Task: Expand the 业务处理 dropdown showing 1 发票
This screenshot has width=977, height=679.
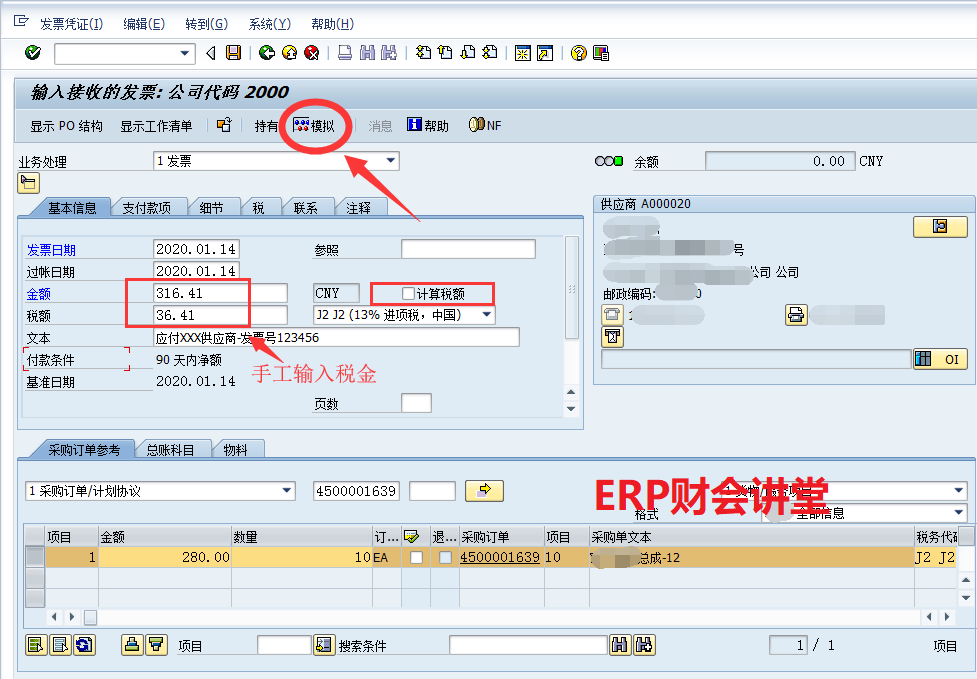Action: (x=391, y=161)
